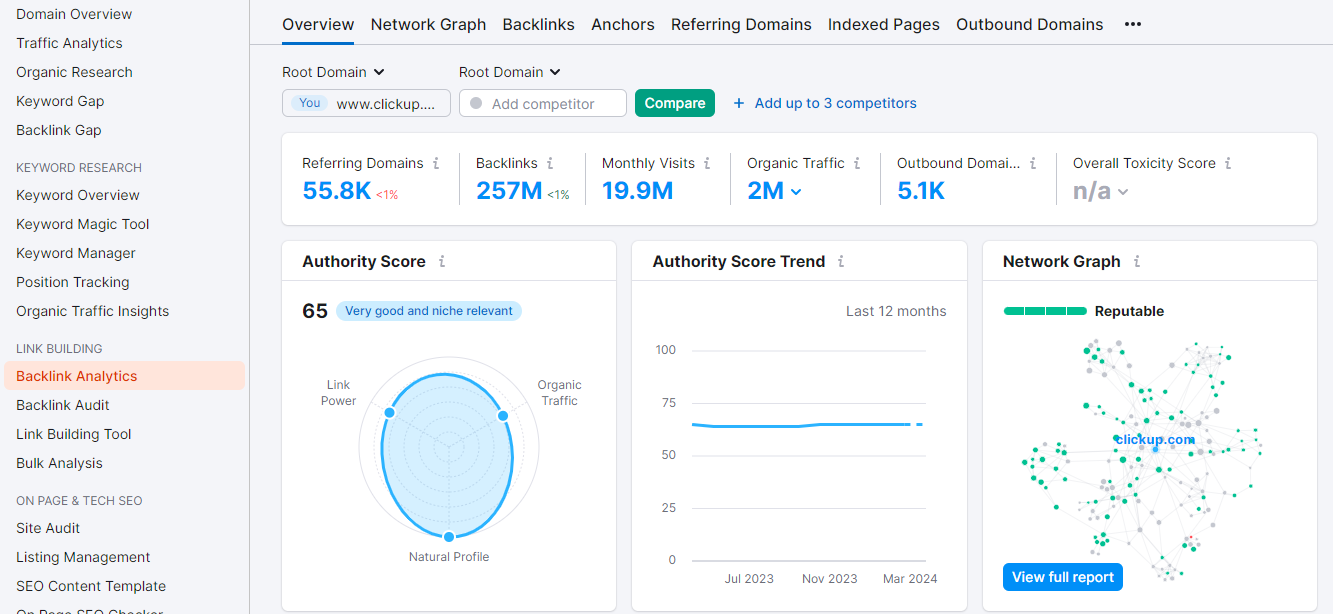Click the plus icon before Add competitors
The image size is (1333, 614).
coord(739,103)
